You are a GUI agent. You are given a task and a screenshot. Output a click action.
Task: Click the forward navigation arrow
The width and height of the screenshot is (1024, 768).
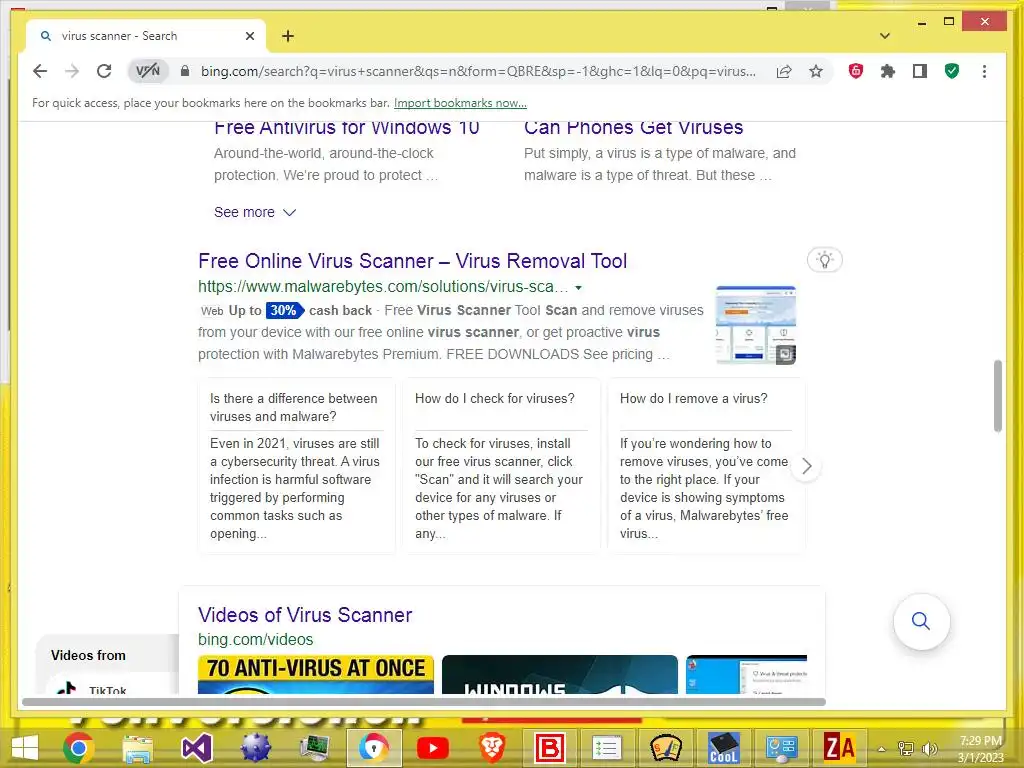72,71
